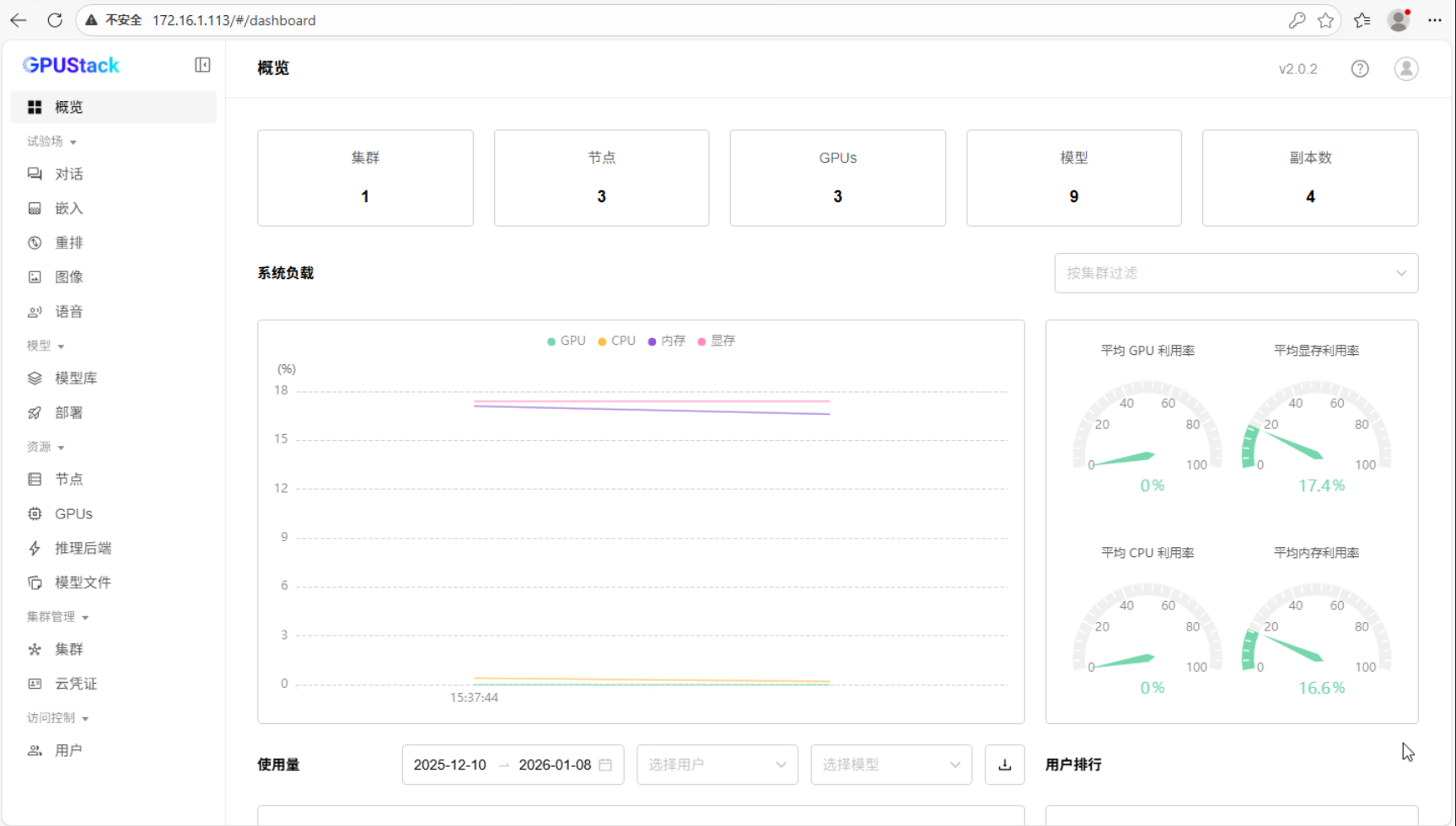This screenshot has height=826, width=1456.
Task: Open 模型文件 in the sidebar
Action: 114,582
